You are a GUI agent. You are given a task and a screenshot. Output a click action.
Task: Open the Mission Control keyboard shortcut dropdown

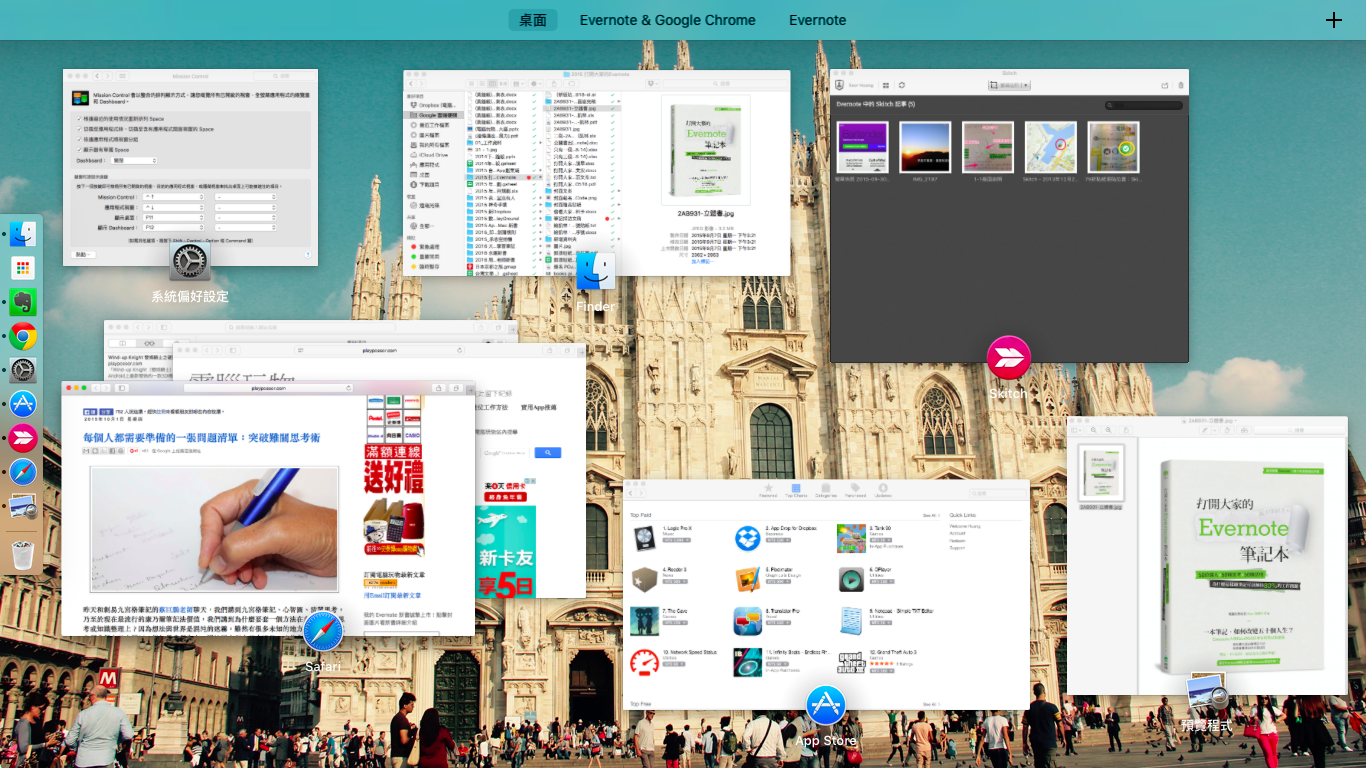pos(173,197)
